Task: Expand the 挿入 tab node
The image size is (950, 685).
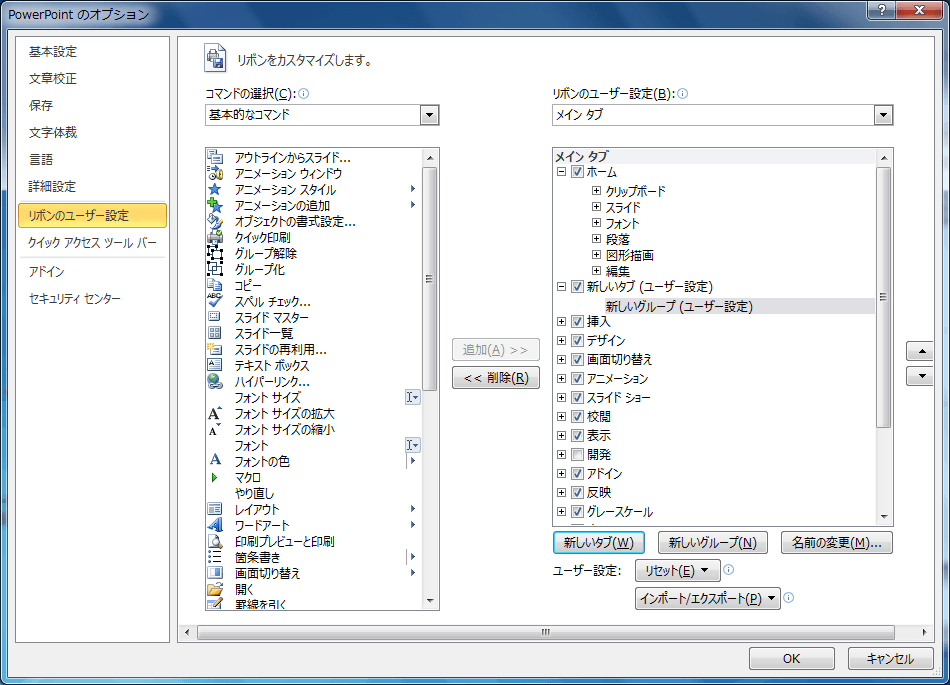Action: point(562,322)
